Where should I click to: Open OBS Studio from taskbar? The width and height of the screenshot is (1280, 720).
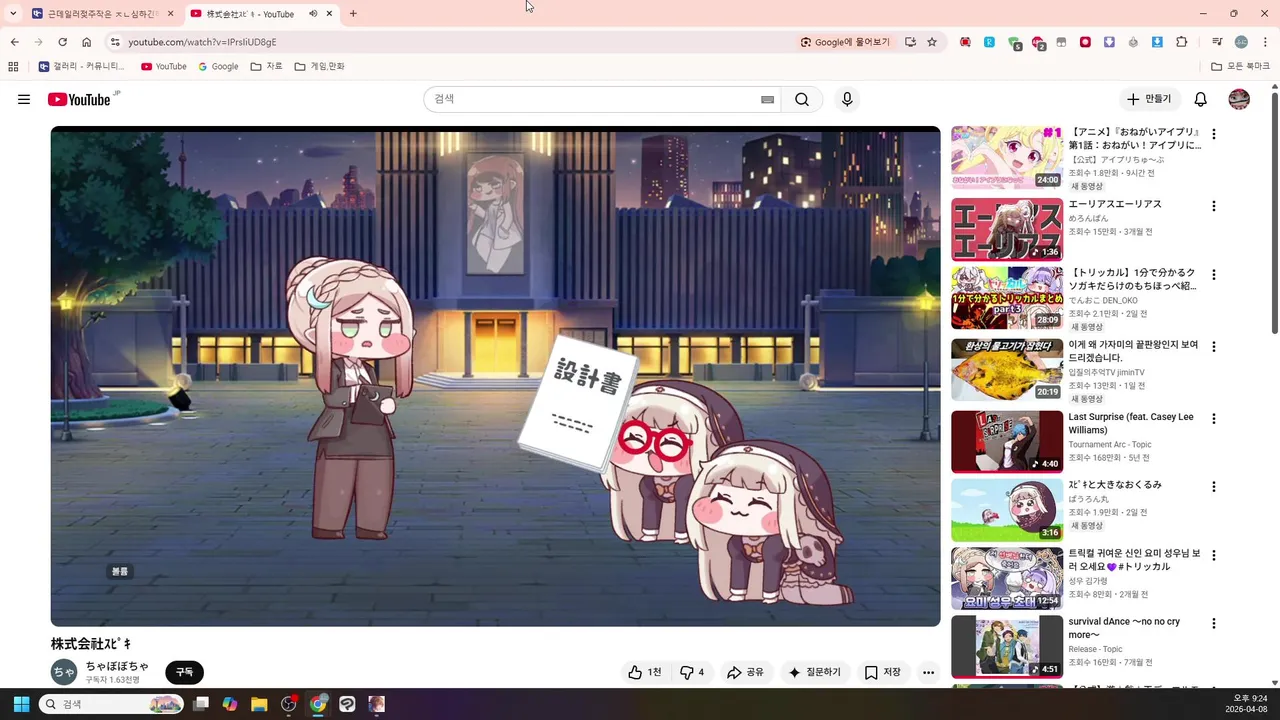(x=289, y=704)
